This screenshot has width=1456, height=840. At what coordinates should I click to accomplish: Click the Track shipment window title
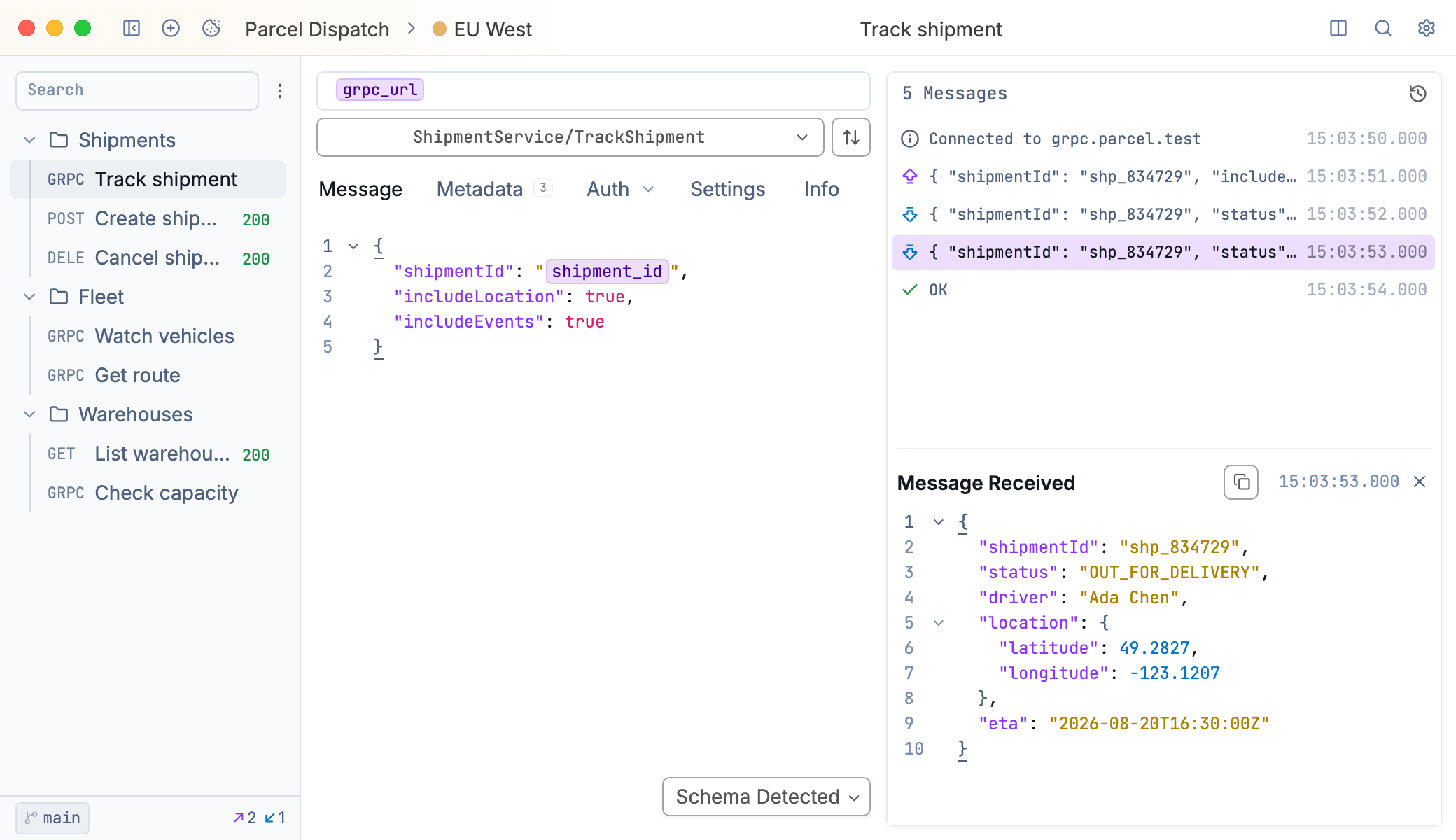click(x=931, y=29)
